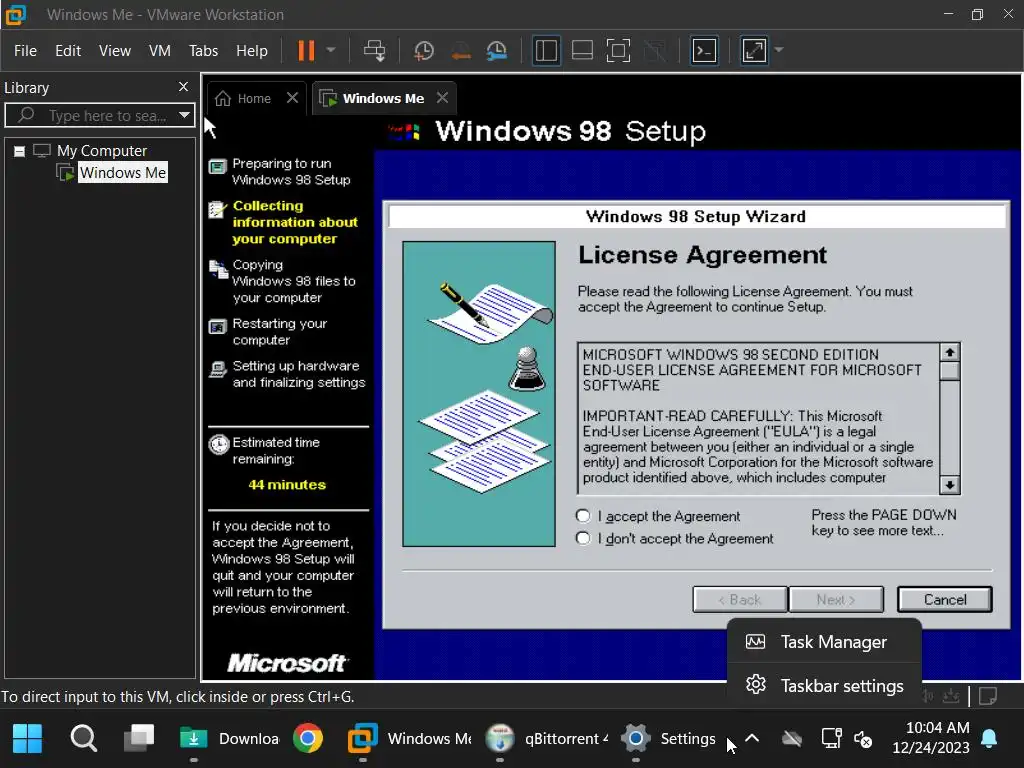Open Task Manager from the context menu
The height and width of the screenshot is (768, 1024).
(824, 642)
